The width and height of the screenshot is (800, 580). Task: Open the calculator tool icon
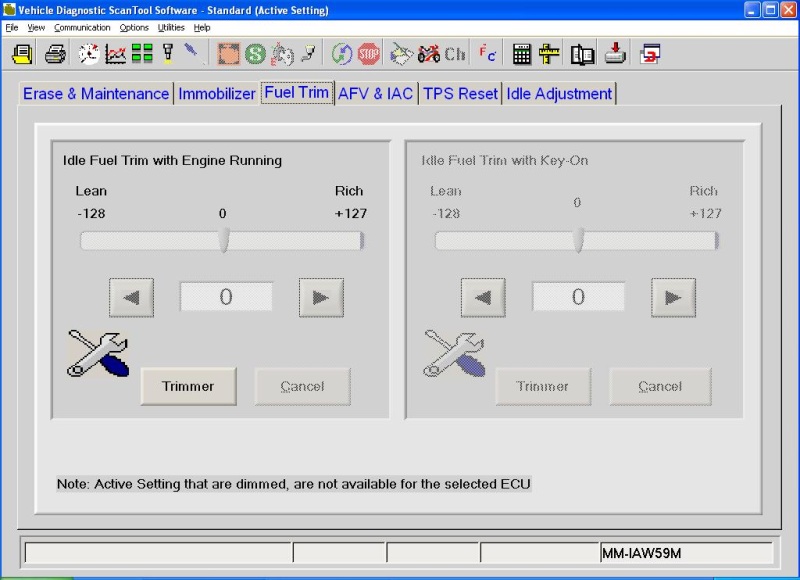click(521, 54)
